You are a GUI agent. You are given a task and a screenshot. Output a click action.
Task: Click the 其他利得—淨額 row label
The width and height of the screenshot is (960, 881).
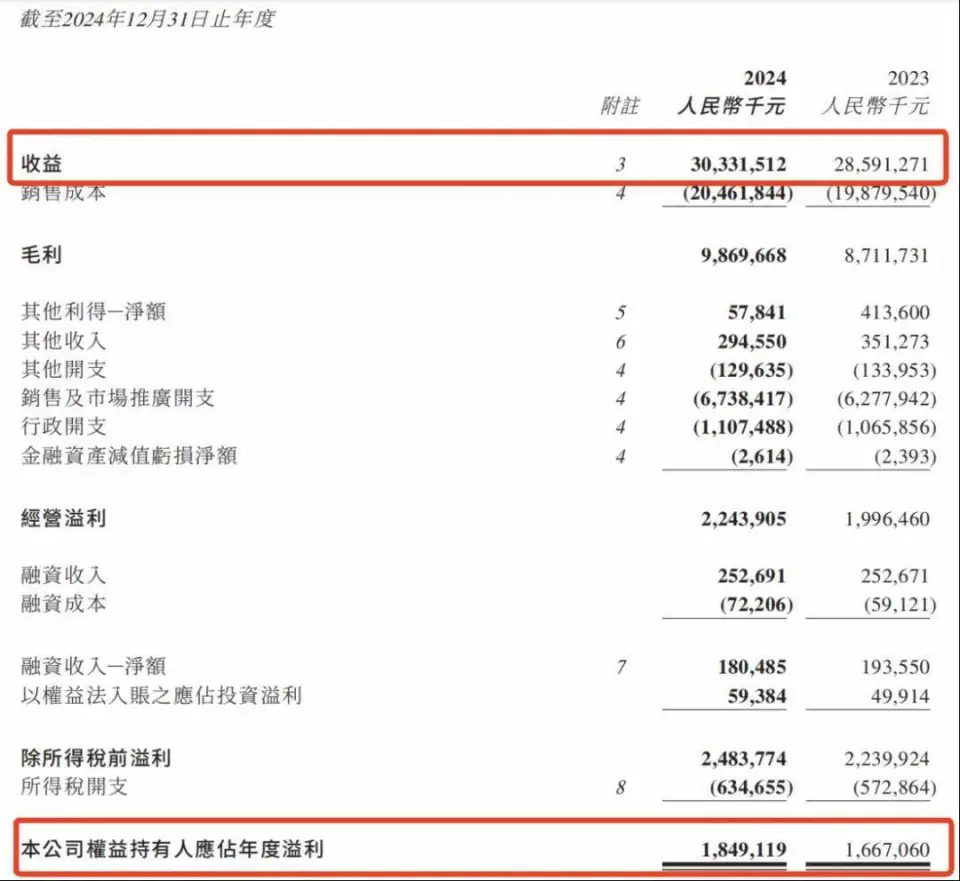coord(93,312)
